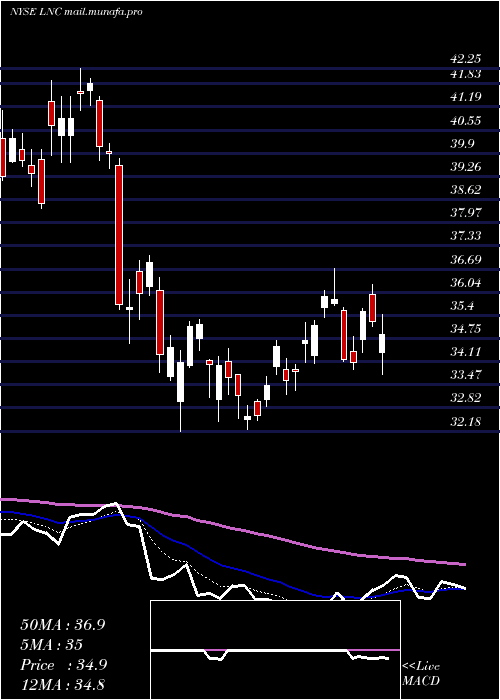
Task: Click the 37.33 price level label
Action: [465, 236]
